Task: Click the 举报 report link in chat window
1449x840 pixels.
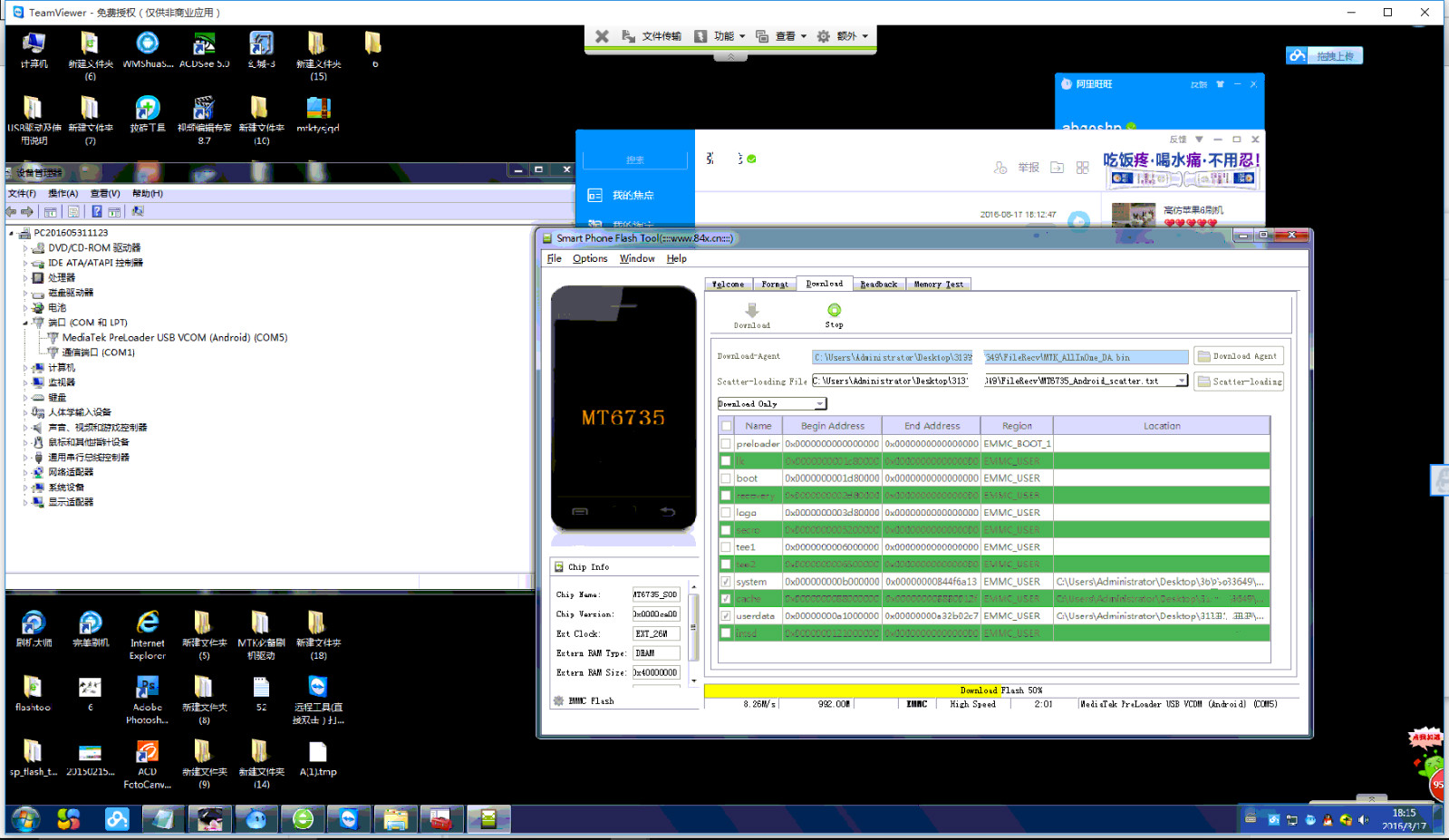Action: [1029, 168]
